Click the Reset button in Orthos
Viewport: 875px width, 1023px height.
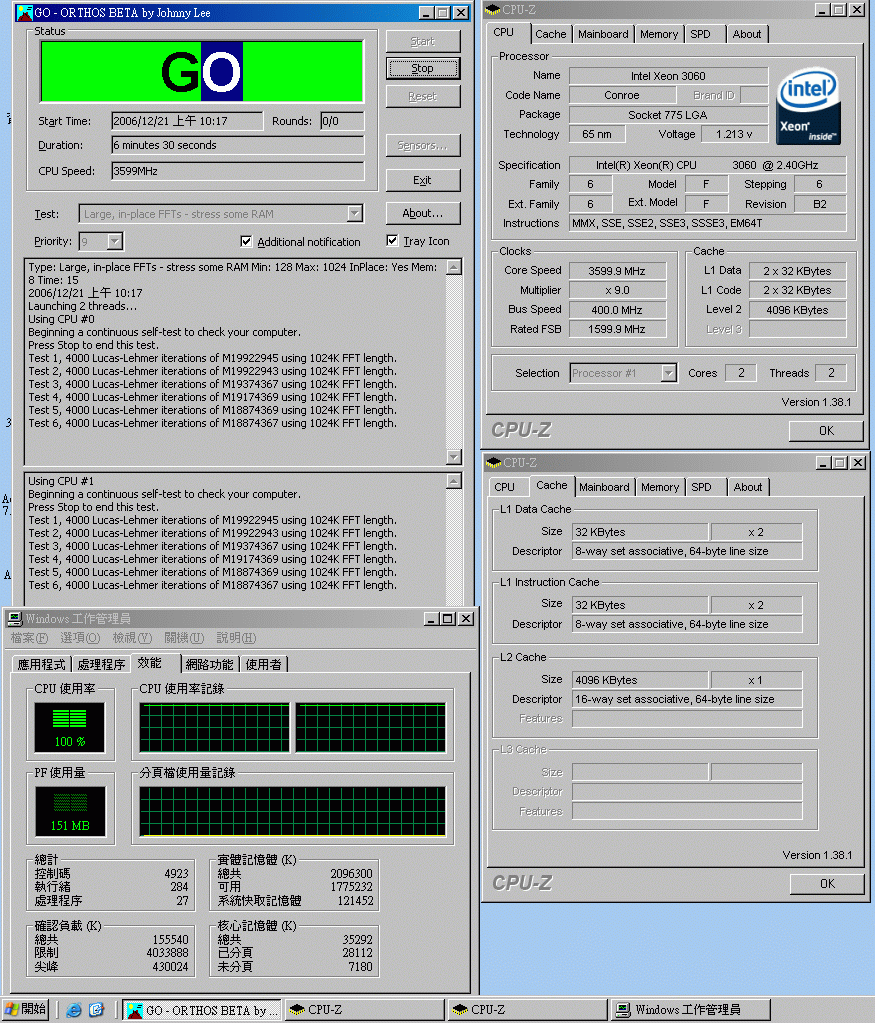point(423,97)
